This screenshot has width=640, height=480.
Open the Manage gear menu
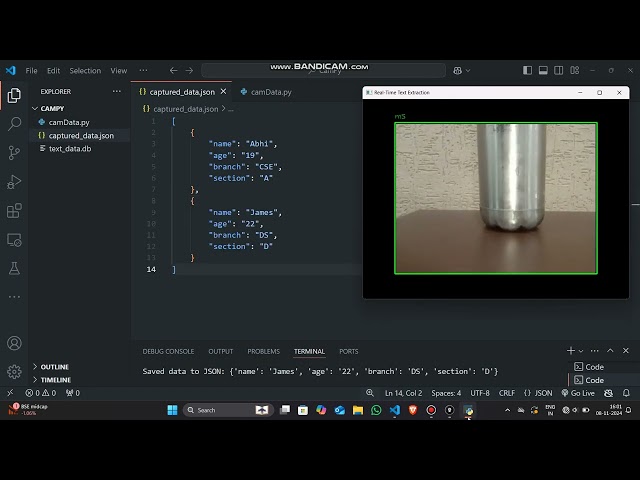pyautogui.click(x=14, y=372)
